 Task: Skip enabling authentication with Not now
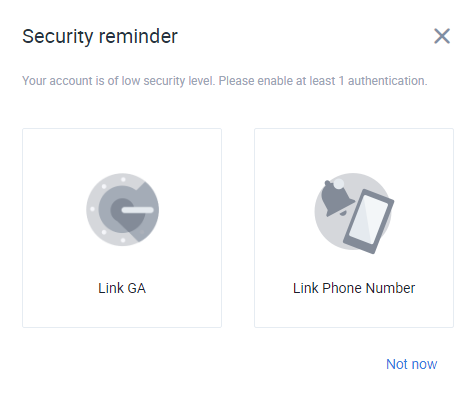[x=411, y=364]
